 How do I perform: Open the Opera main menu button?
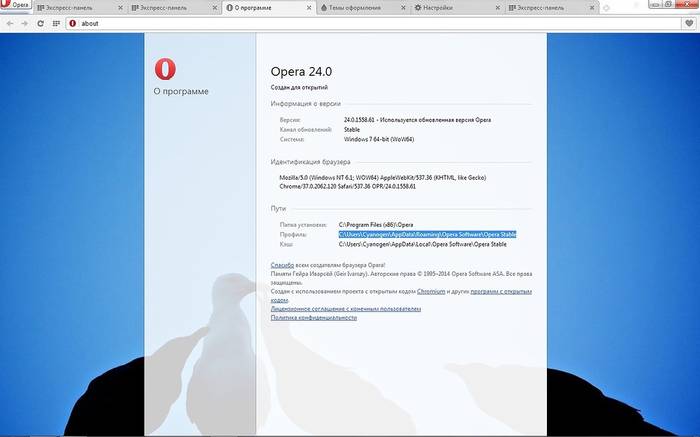click(14, 6)
